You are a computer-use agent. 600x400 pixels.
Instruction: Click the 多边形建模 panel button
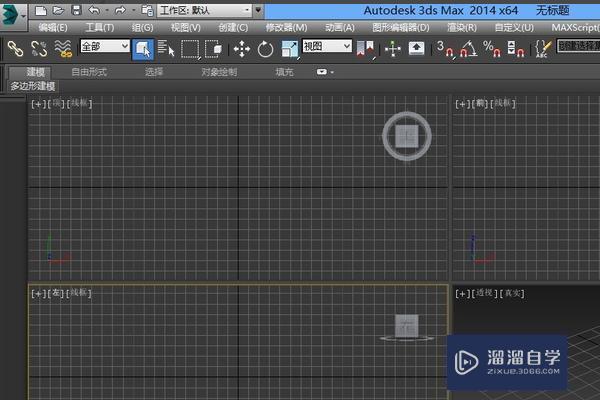(33, 86)
